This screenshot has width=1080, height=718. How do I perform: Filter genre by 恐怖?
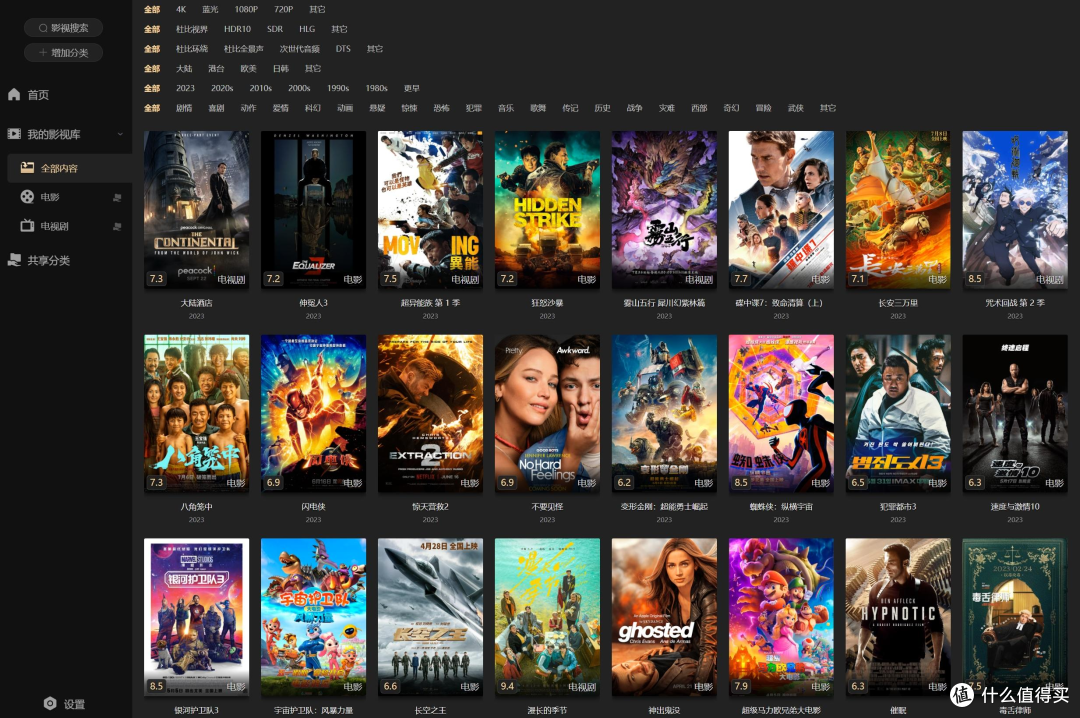point(442,108)
